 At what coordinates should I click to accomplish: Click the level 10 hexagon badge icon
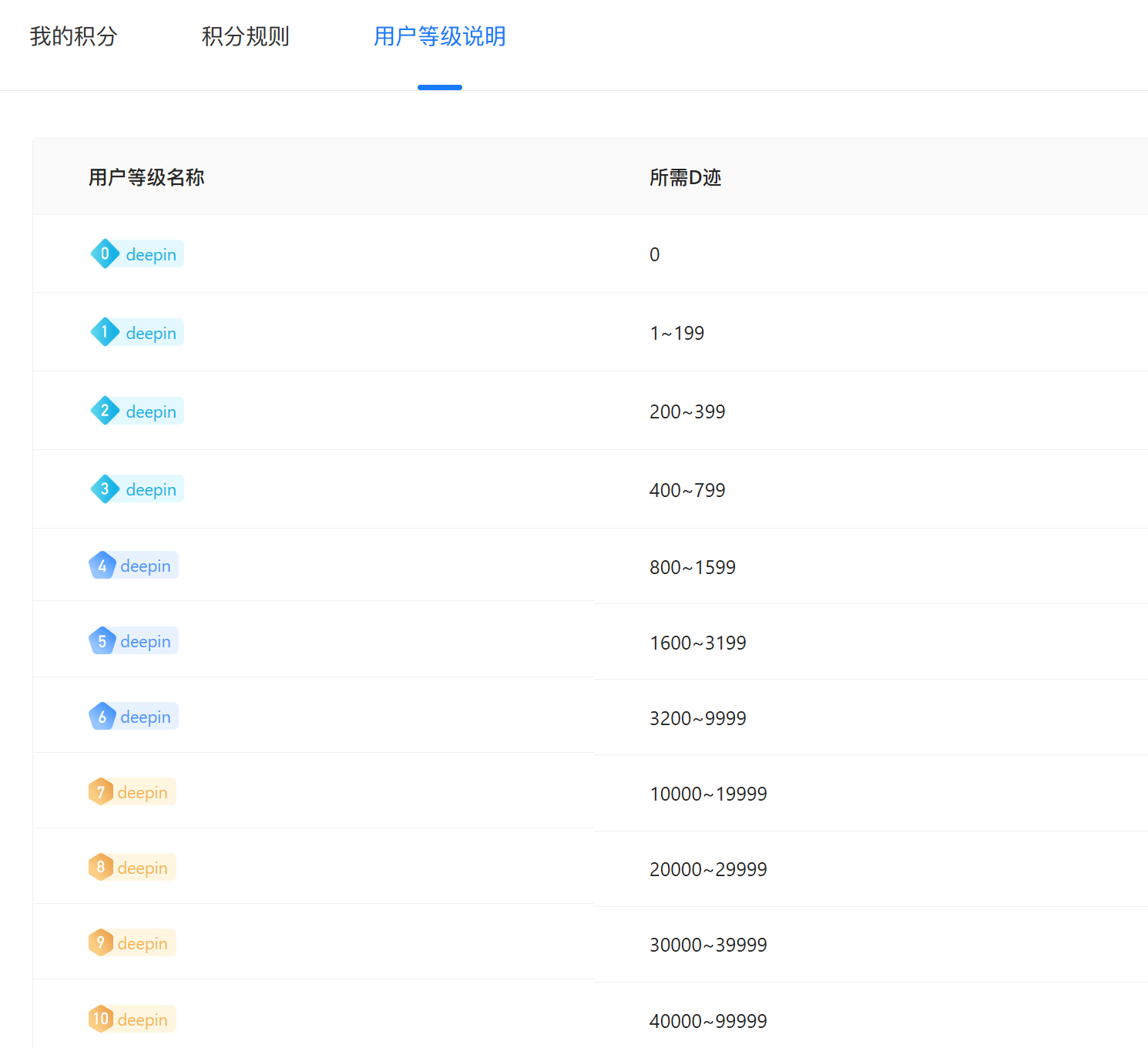tap(101, 1019)
